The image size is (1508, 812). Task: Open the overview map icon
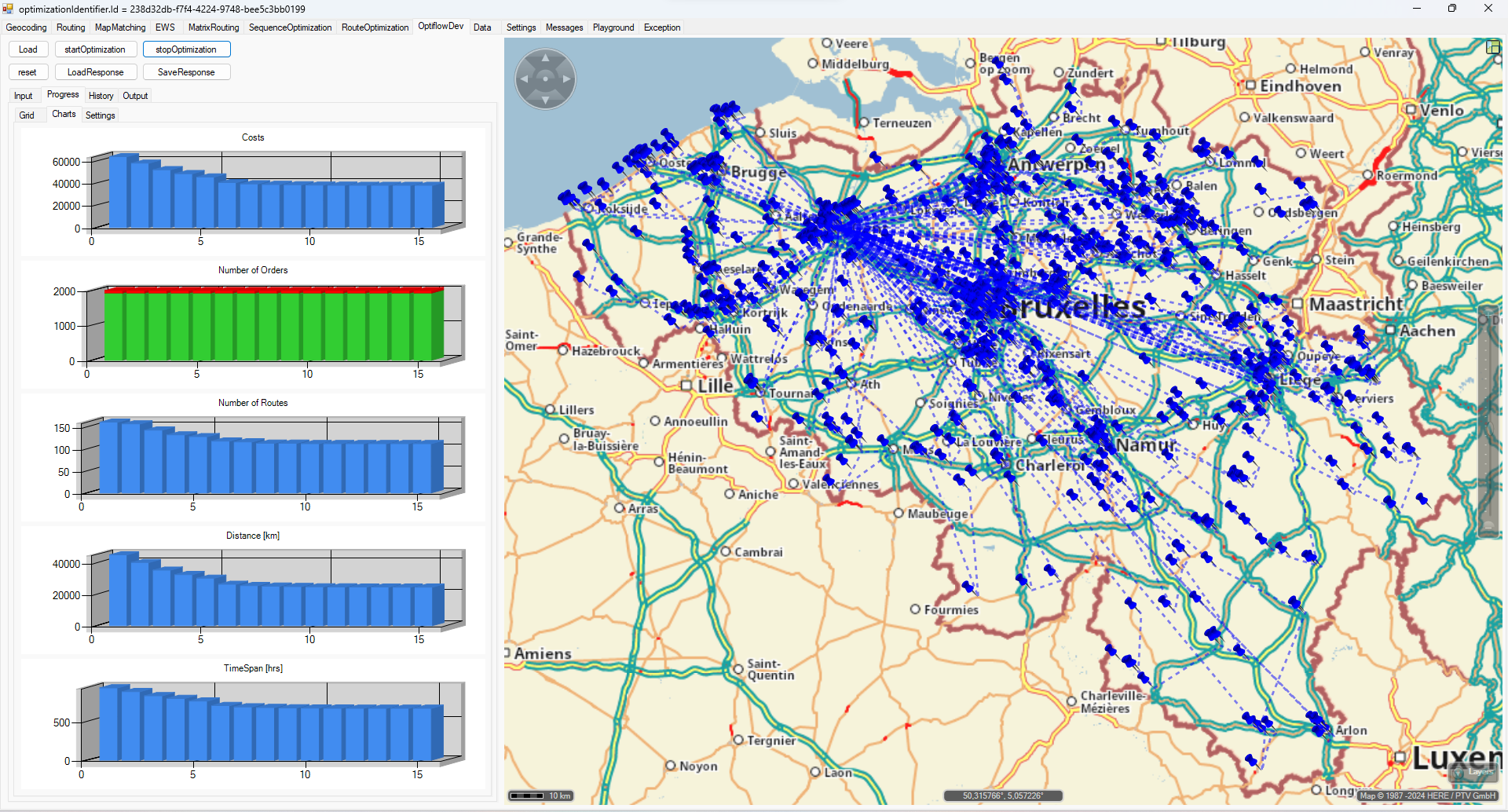[1493, 48]
